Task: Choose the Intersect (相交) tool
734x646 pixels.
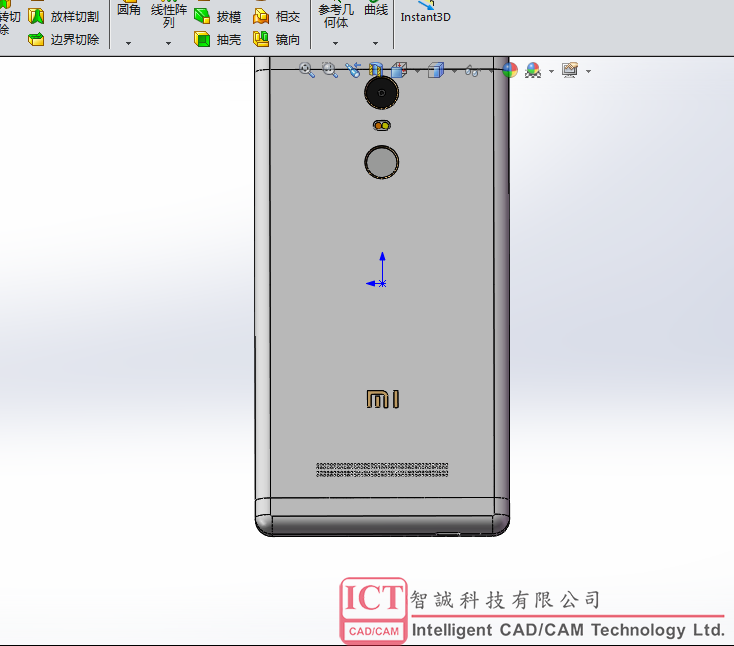Action: pos(276,16)
